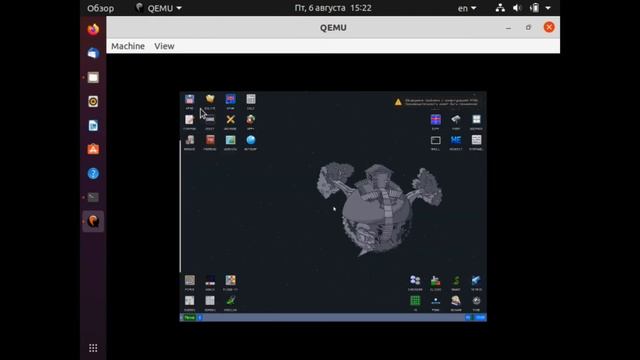Launch the NETSURF blue globe icon
The height and width of the screenshot is (360, 640).
(x=251, y=140)
